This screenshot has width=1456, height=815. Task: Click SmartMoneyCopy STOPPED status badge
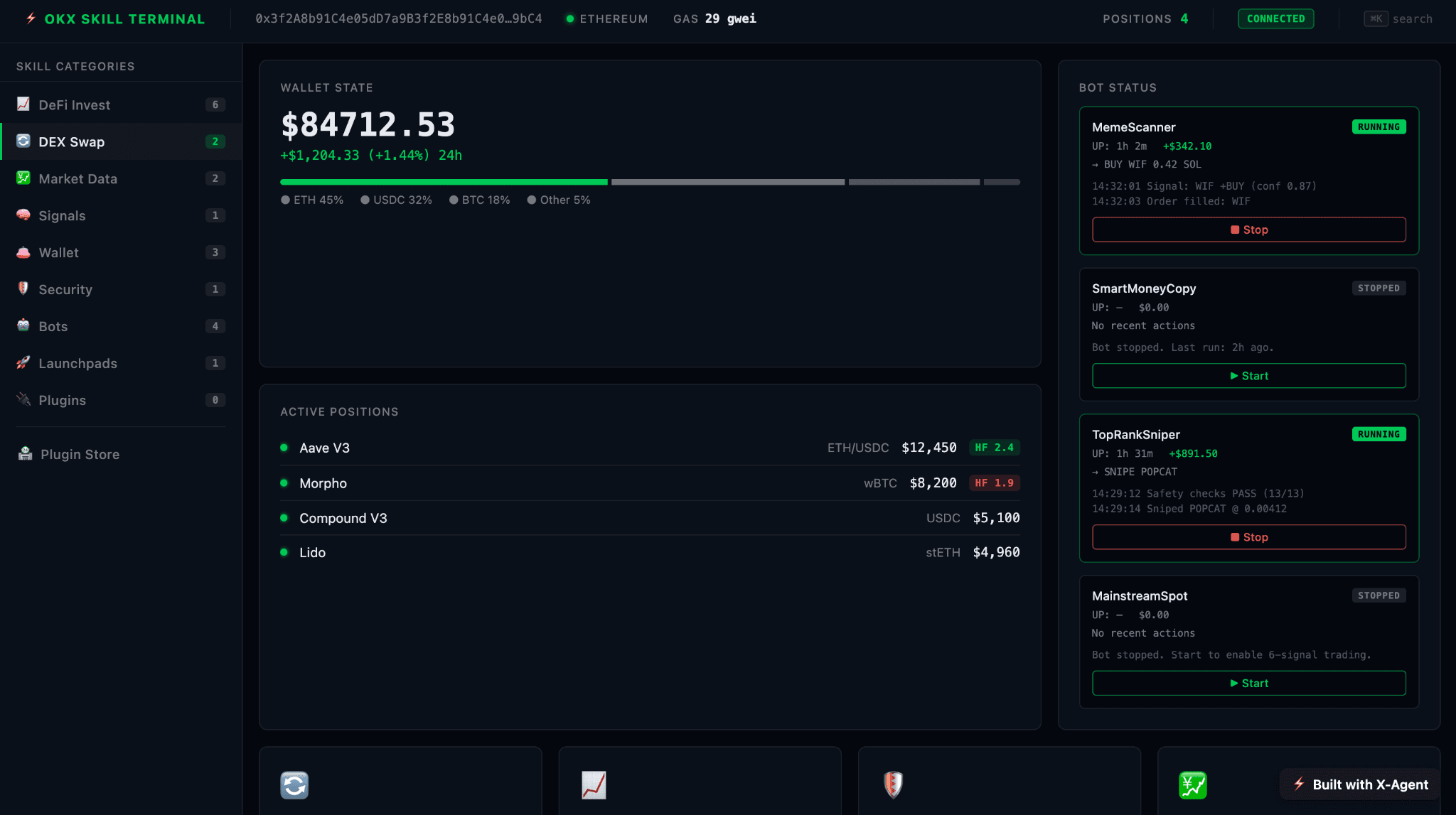pyautogui.click(x=1379, y=288)
